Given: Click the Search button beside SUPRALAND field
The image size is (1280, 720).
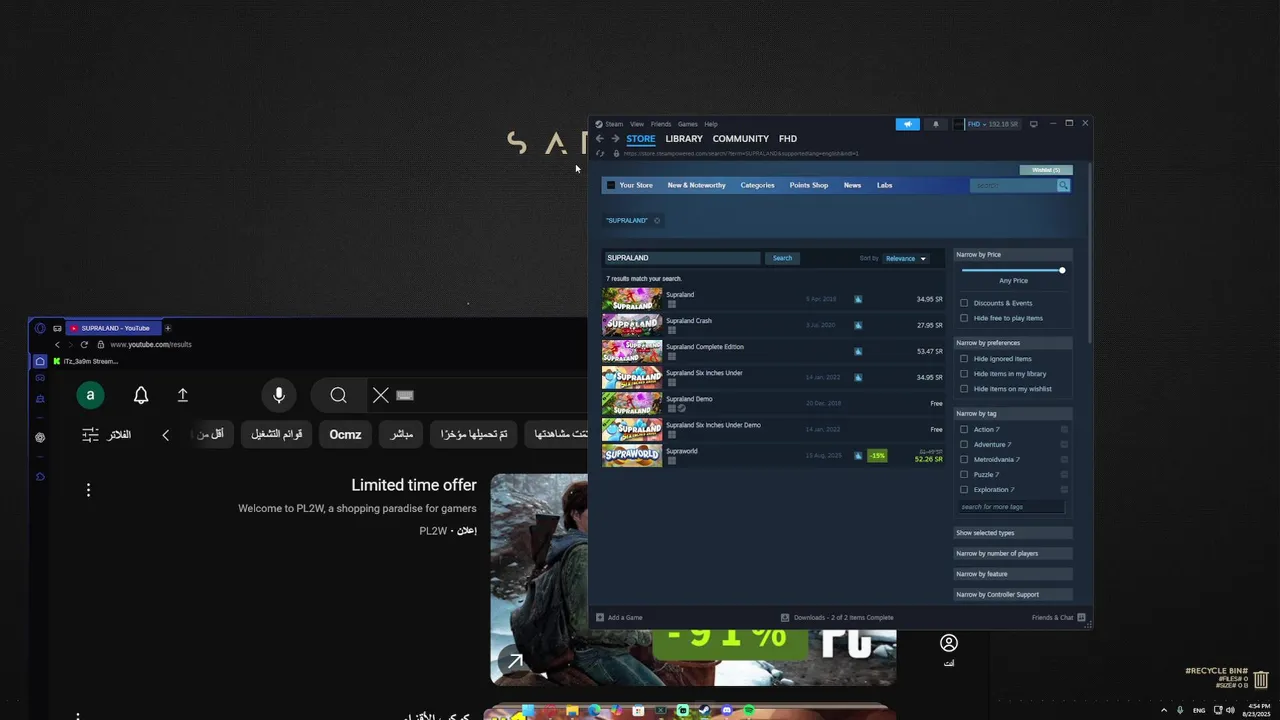Looking at the screenshot, I should (x=782, y=258).
